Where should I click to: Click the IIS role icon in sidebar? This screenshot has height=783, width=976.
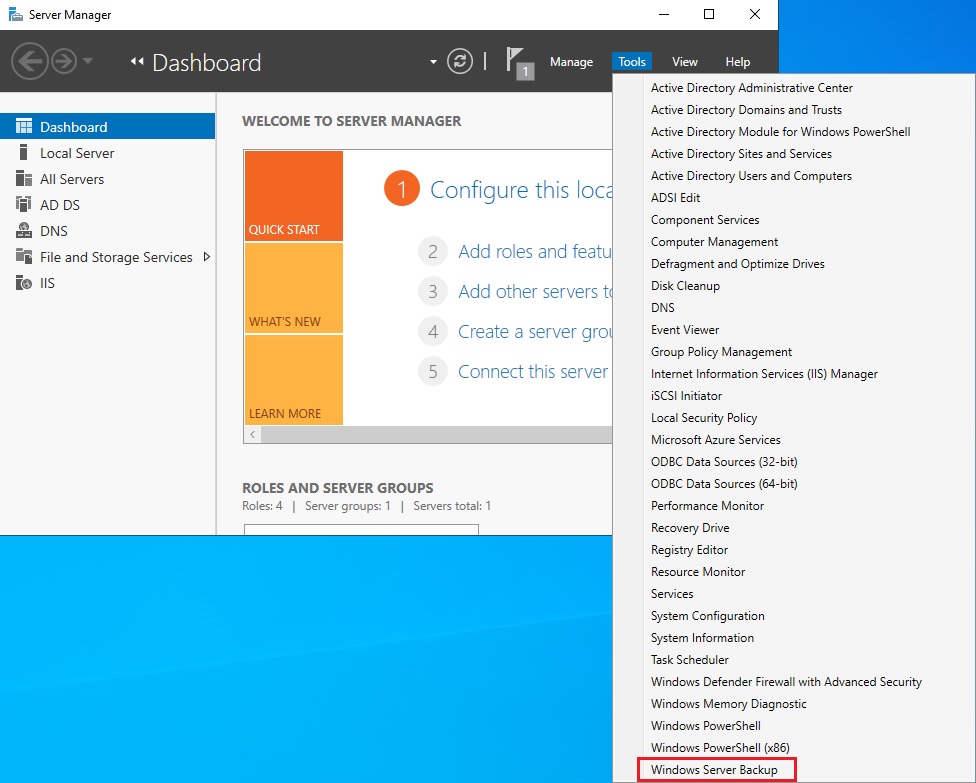(23, 283)
